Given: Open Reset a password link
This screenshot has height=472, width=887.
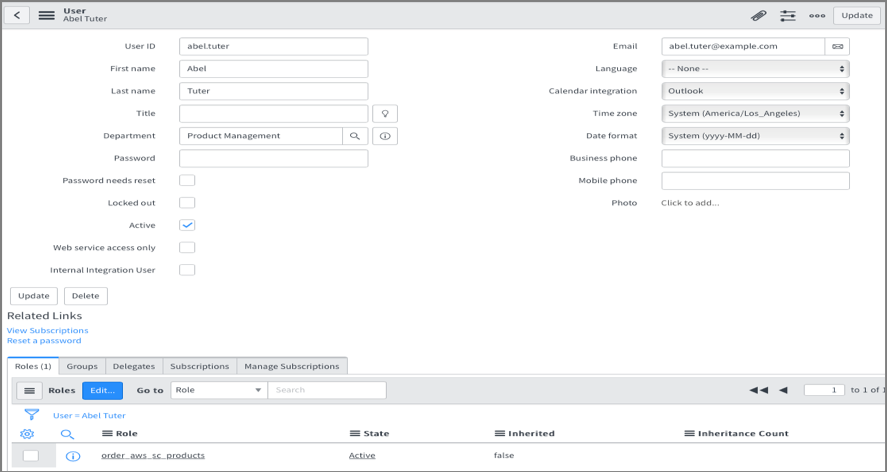Looking at the screenshot, I should point(44,341).
